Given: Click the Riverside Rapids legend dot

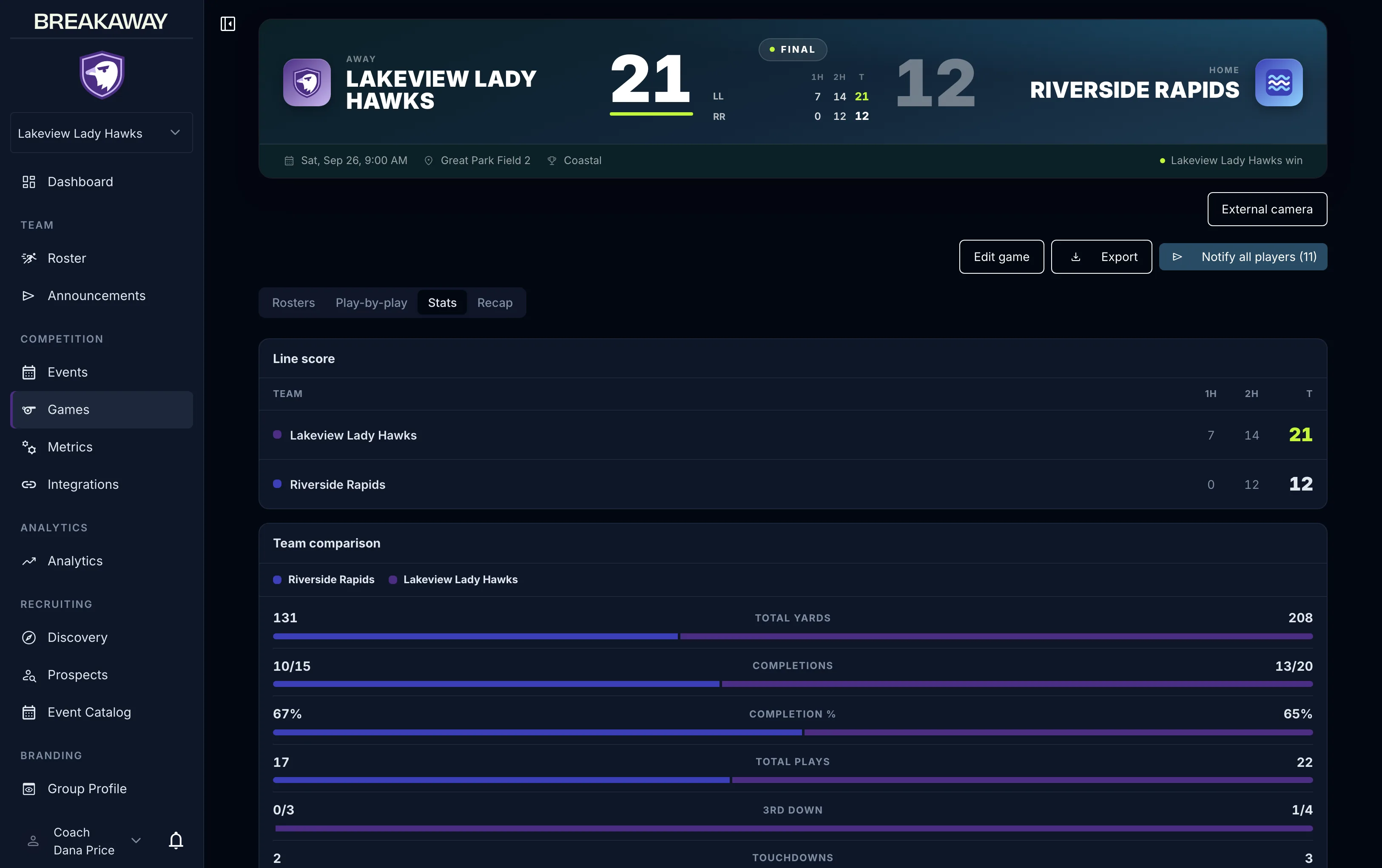Looking at the screenshot, I should click(x=277, y=579).
